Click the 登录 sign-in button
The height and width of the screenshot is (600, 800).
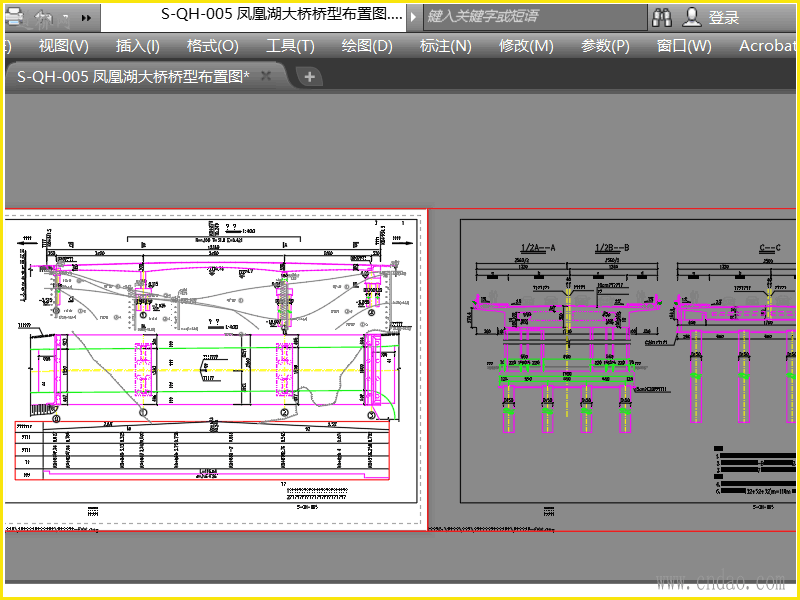tap(723, 18)
